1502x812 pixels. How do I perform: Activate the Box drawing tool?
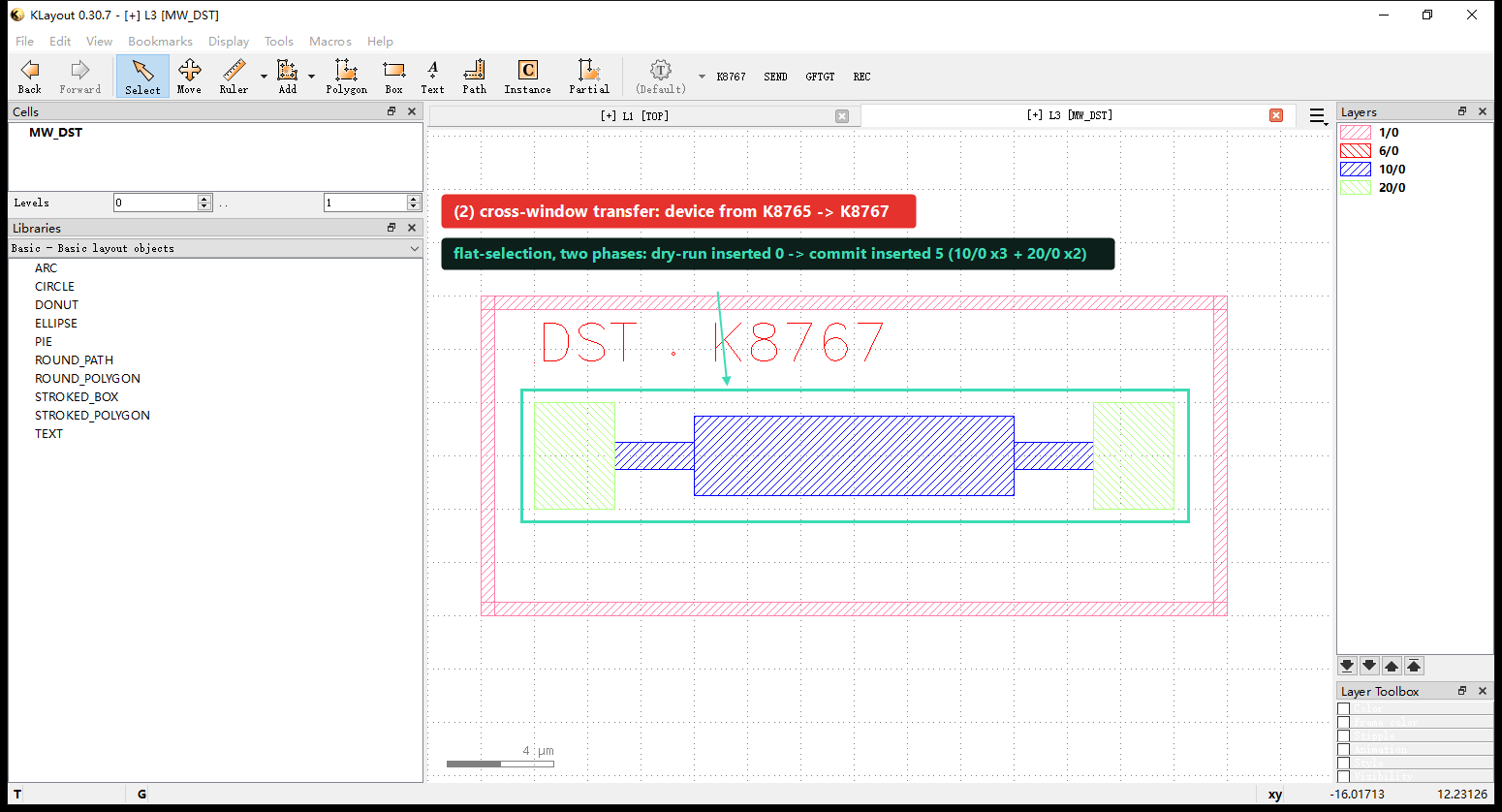coord(393,77)
